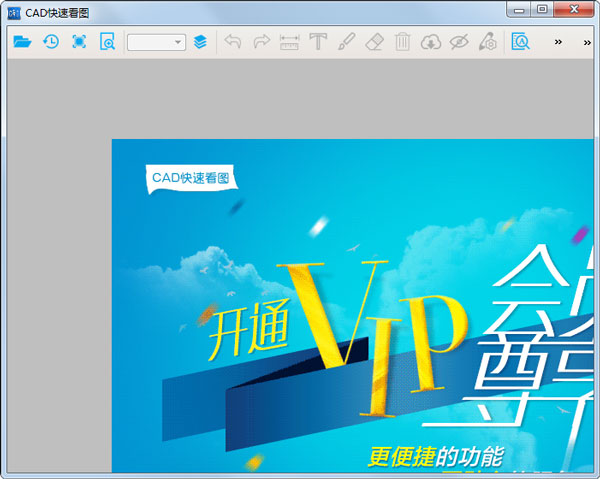Redo the last undone action
This screenshot has width=600, height=479.
(x=262, y=42)
